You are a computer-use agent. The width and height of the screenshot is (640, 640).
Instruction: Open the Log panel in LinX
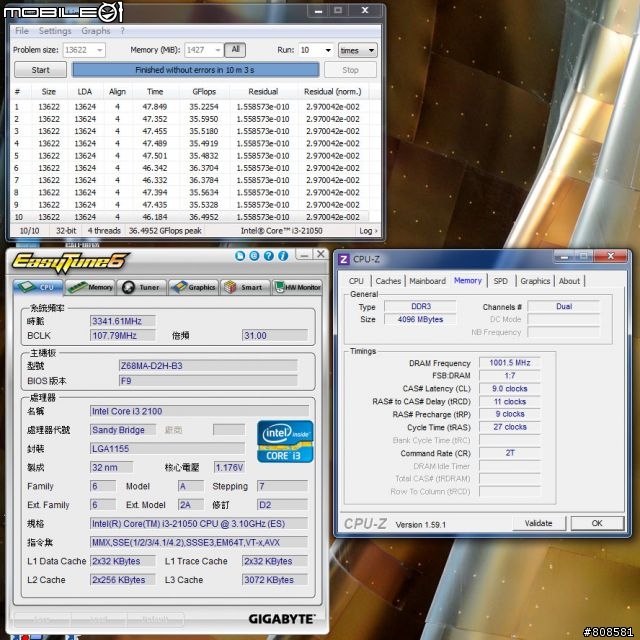(368, 231)
